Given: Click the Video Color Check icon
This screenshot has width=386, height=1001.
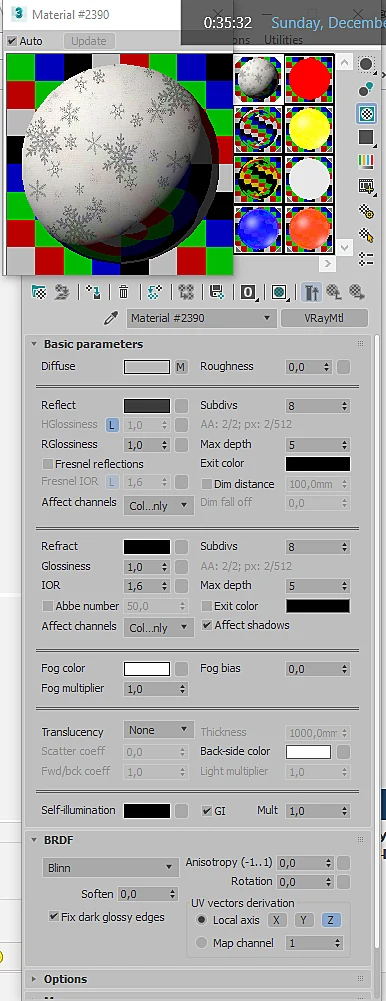Looking at the screenshot, I should 366,162.
